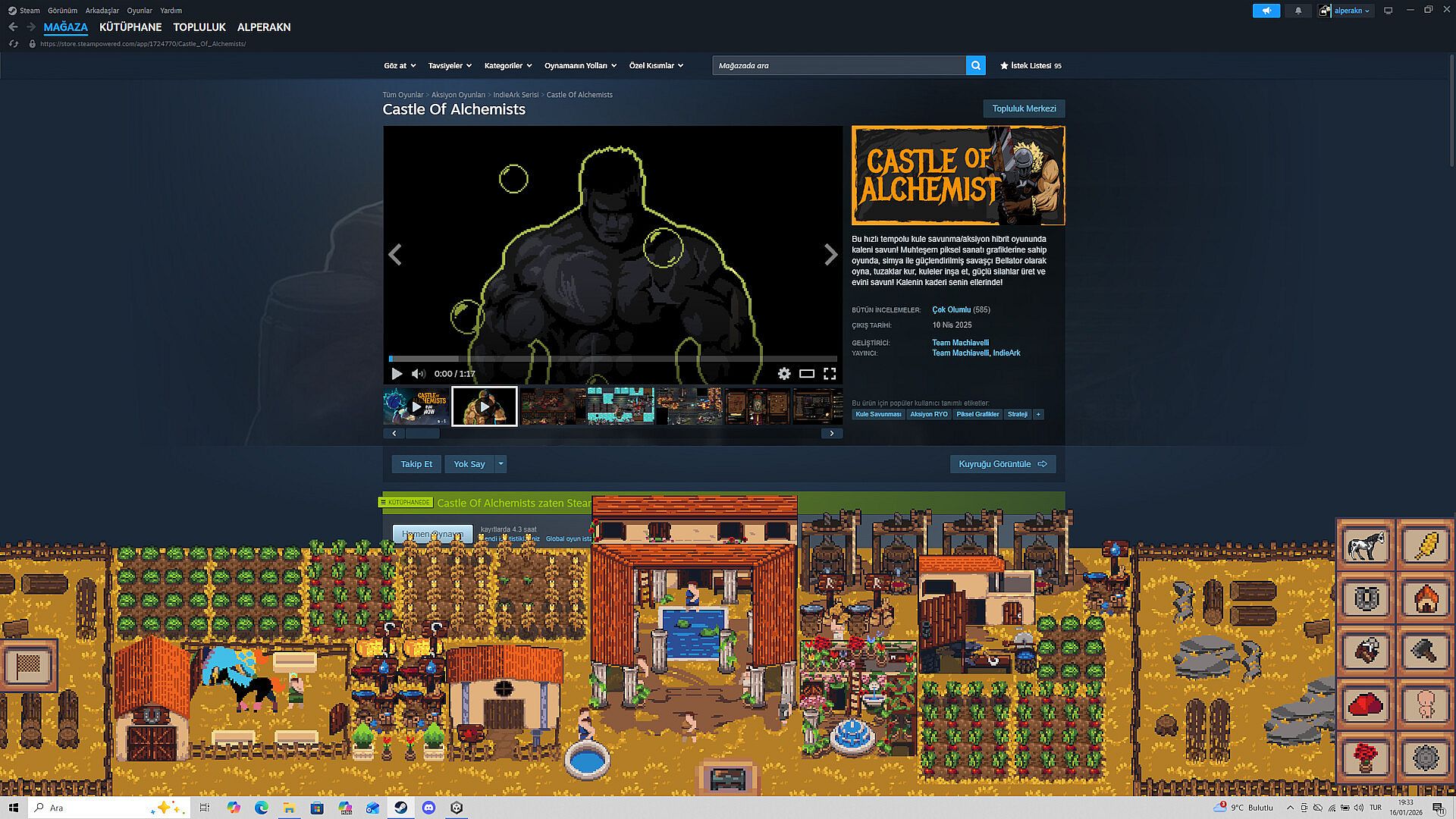1456x819 pixels.
Task: Click the Topluluk Merkezi button
Action: click(1024, 108)
